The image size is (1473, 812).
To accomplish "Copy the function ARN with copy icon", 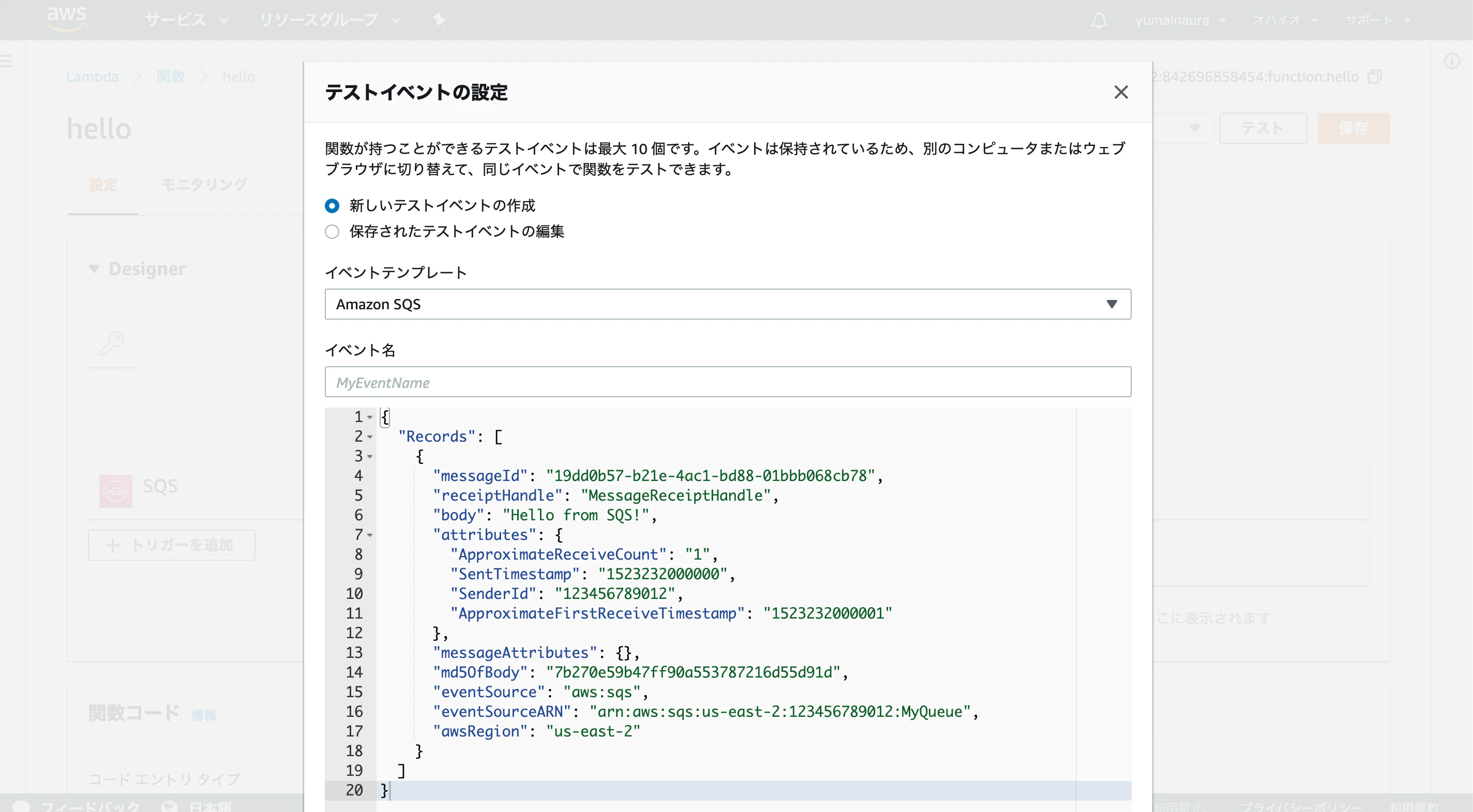I will pos(1375,77).
